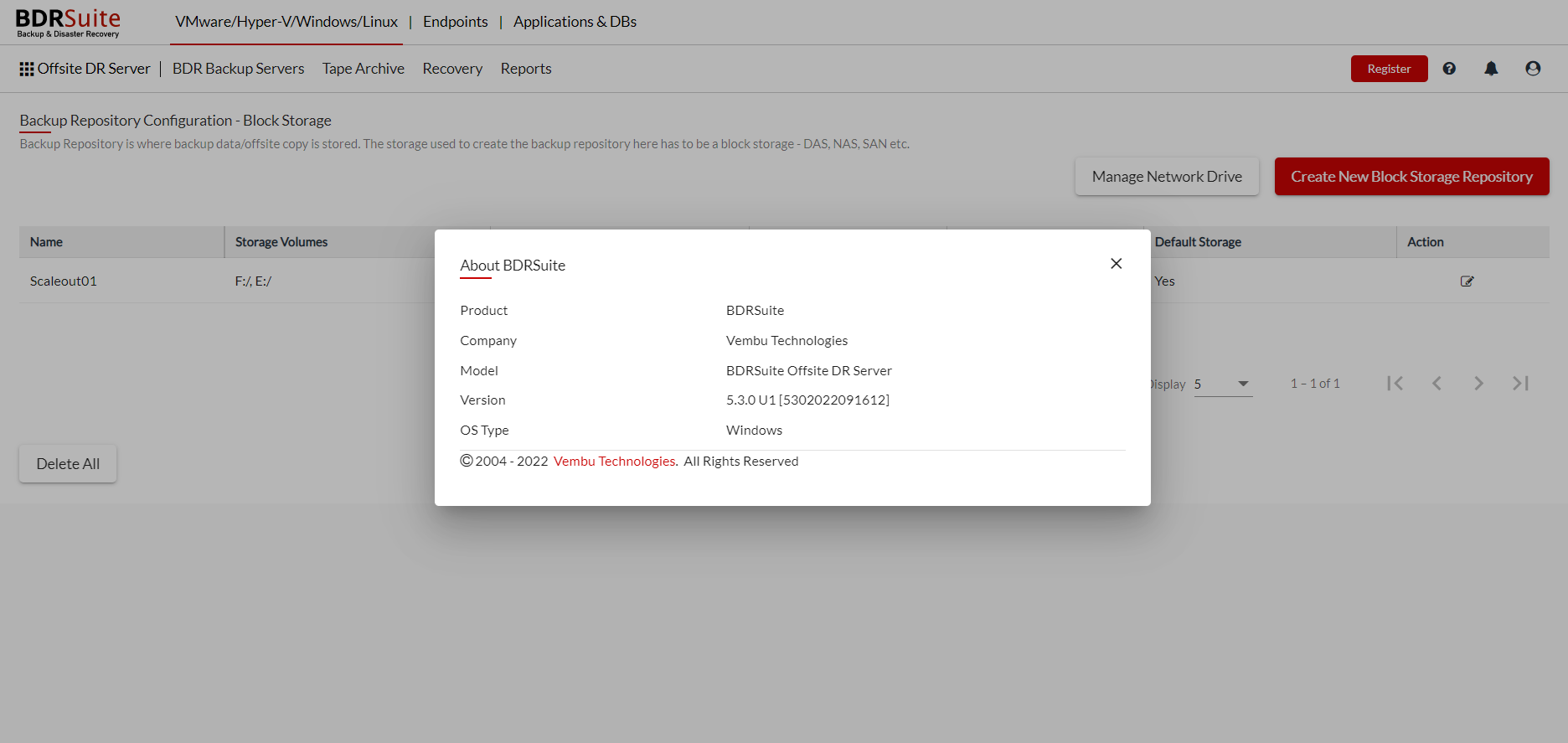1568x743 pixels.
Task: Click the Version label in the dialog
Action: tap(482, 400)
